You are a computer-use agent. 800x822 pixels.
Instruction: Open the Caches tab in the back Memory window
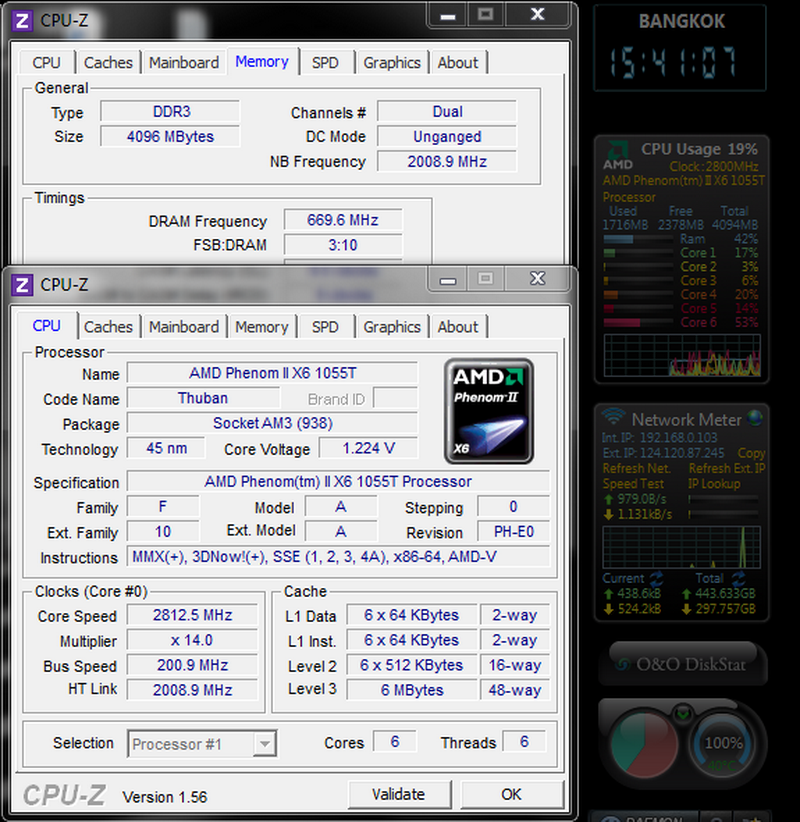[109, 62]
